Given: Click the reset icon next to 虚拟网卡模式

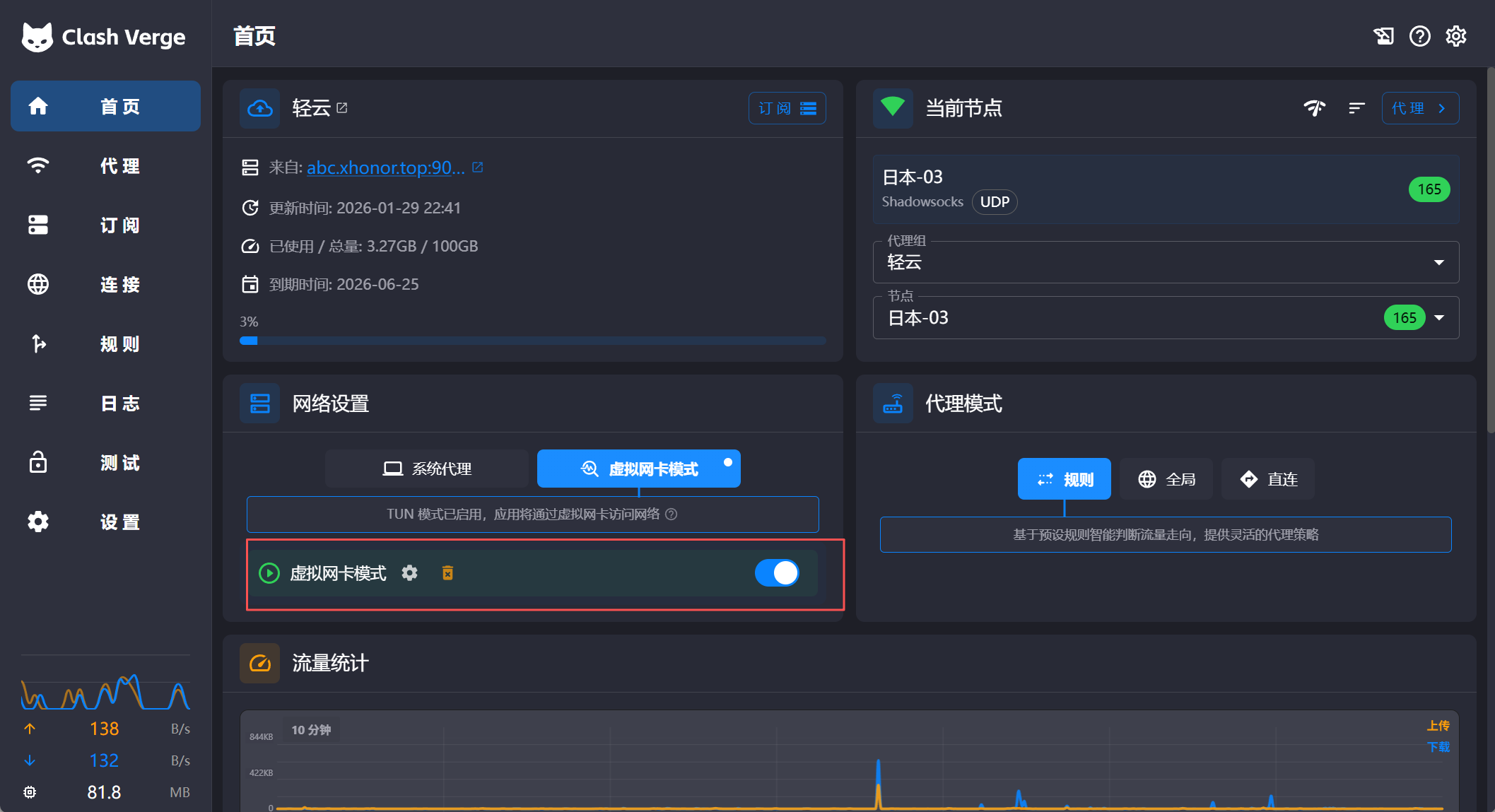Looking at the screenshot, I should [447, 573].
